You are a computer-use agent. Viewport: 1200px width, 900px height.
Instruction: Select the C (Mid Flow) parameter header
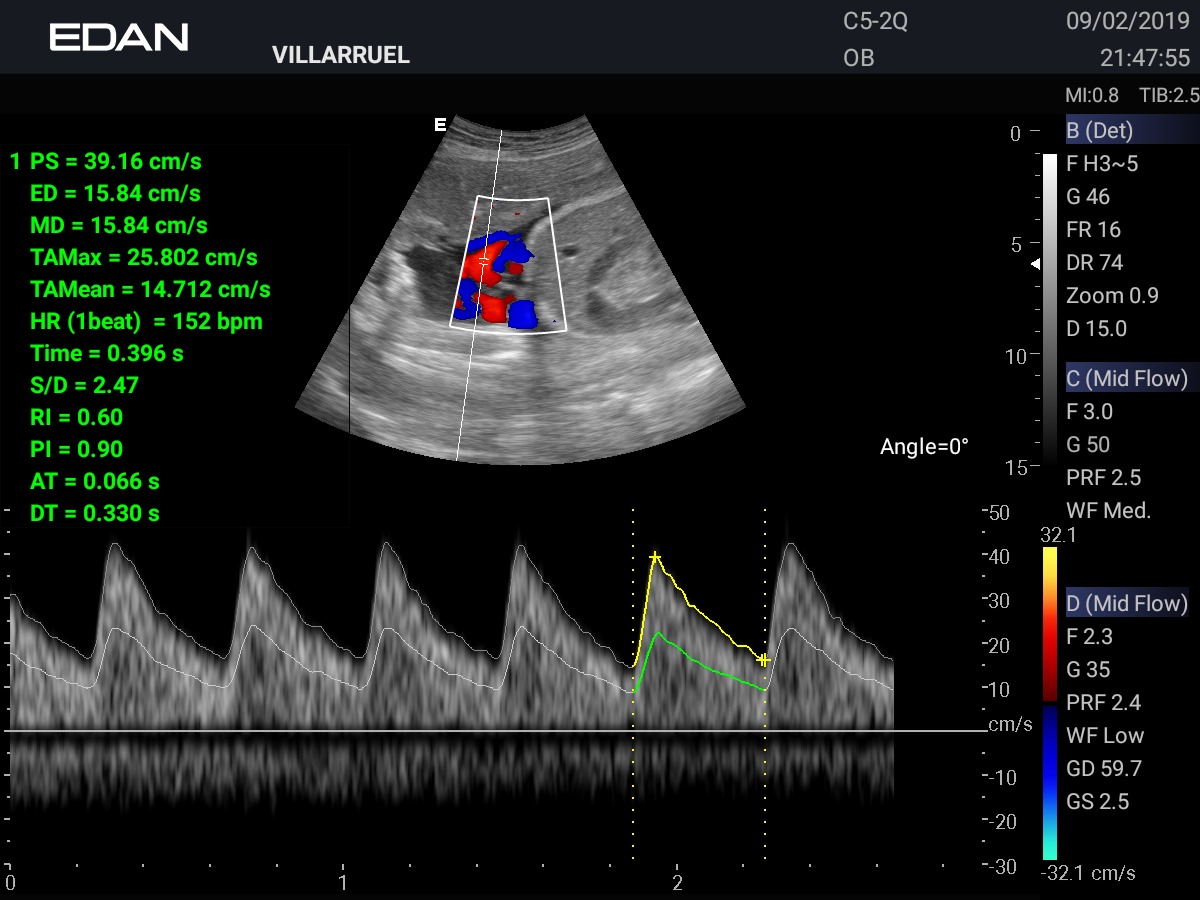(1127, 378)
